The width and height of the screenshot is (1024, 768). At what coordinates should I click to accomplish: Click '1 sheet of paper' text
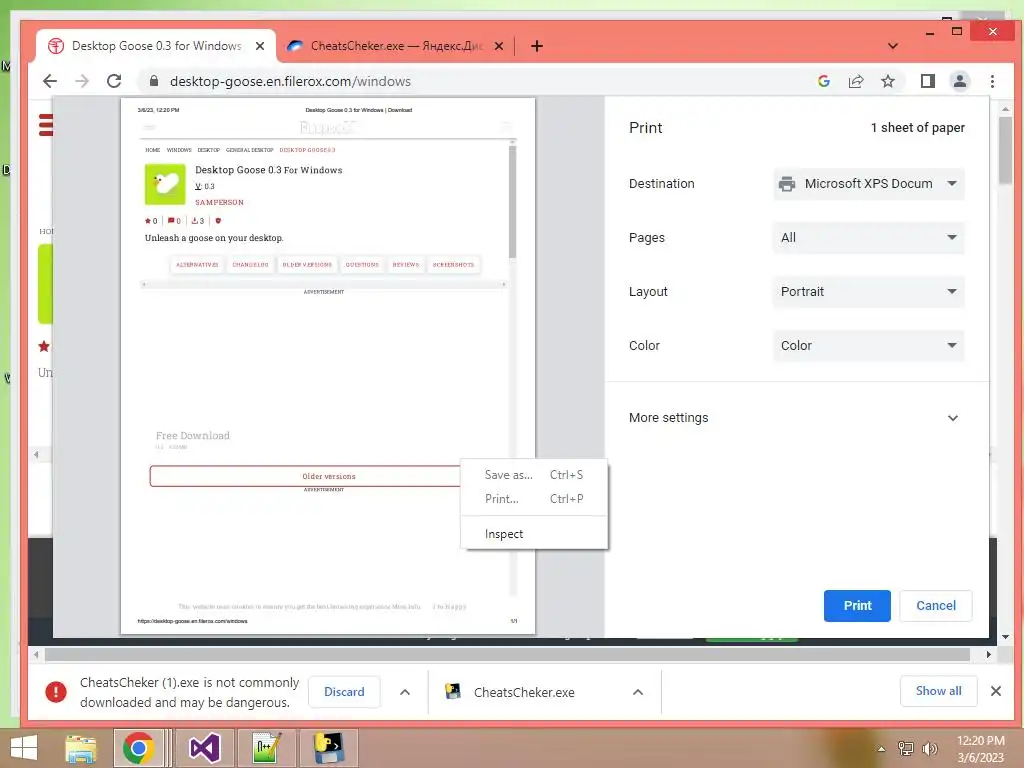point(917,128)
